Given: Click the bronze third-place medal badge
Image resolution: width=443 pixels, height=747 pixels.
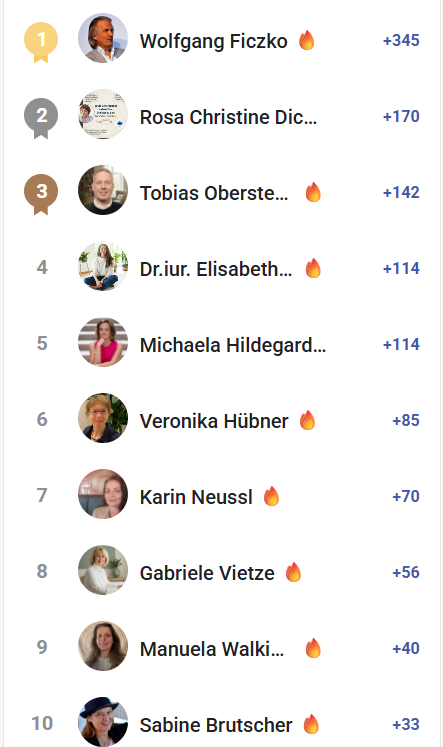Looking at the screenshot, I should (x=41, y=194).
